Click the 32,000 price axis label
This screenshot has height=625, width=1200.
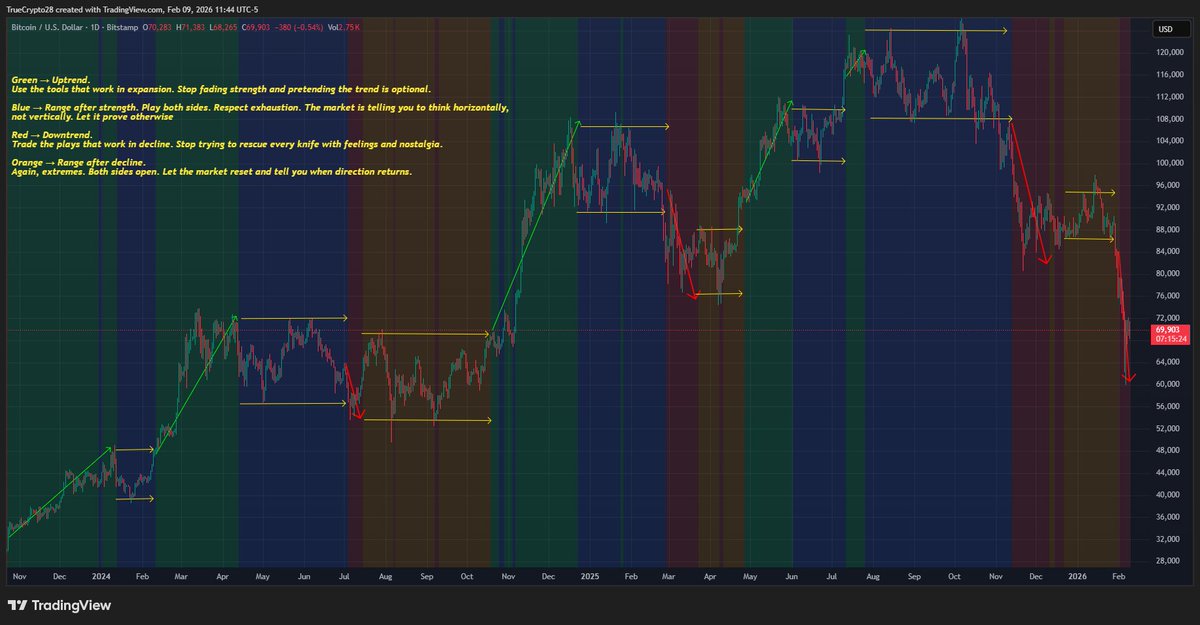(1166, 539)
